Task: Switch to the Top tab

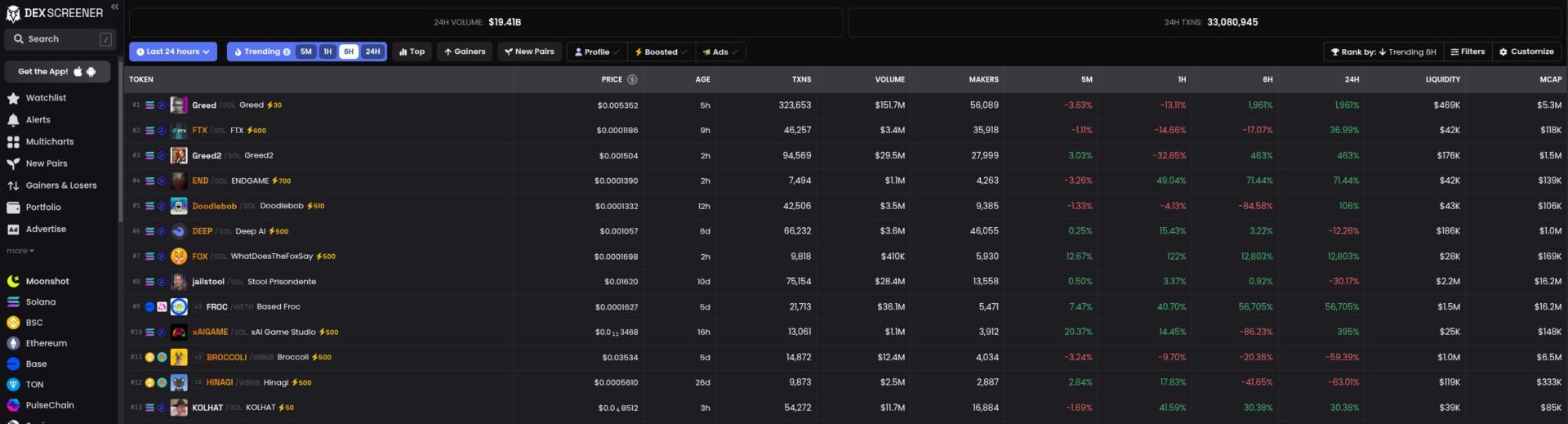Action: click(412, 51)
